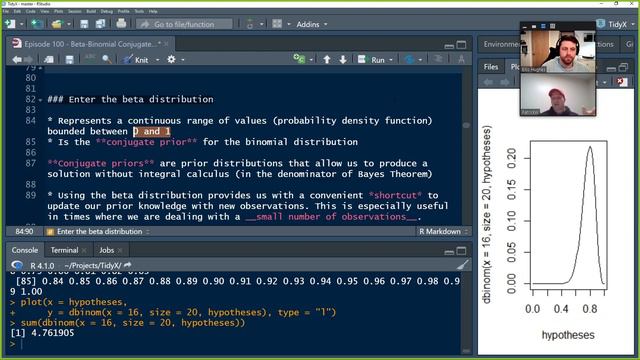This screenshot has width=640, height=360.
Task: Close the Terminal tab
Action: tap(84, 250)
